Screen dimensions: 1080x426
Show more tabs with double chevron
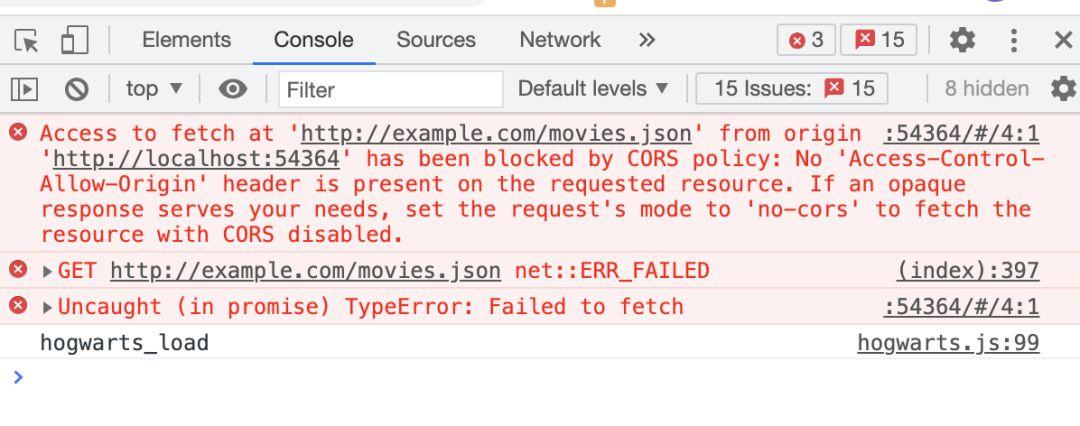coord(647,40)
